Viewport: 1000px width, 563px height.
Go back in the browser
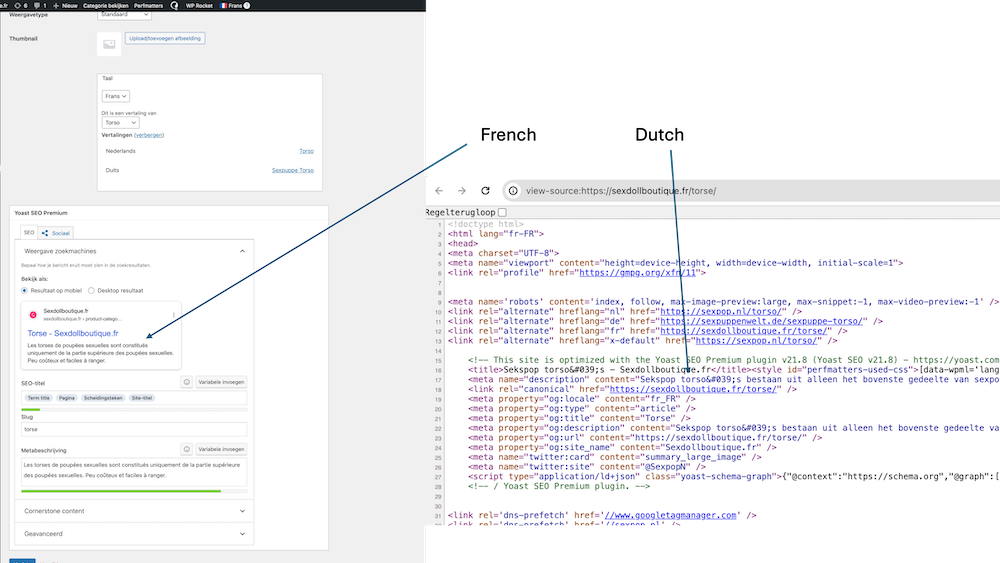(x=439, y=191)
